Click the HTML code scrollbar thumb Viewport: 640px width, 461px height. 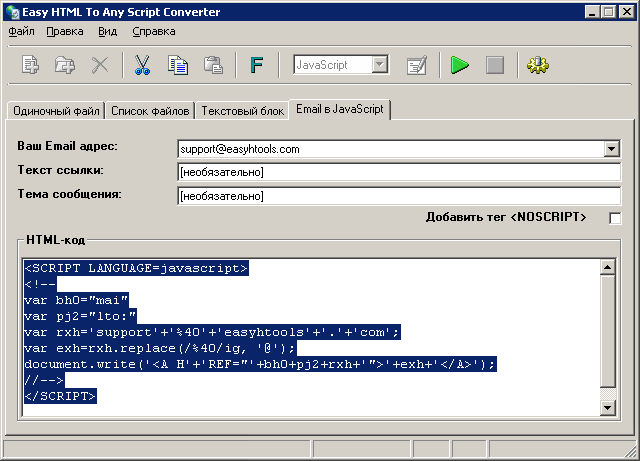tap(607, 331)
